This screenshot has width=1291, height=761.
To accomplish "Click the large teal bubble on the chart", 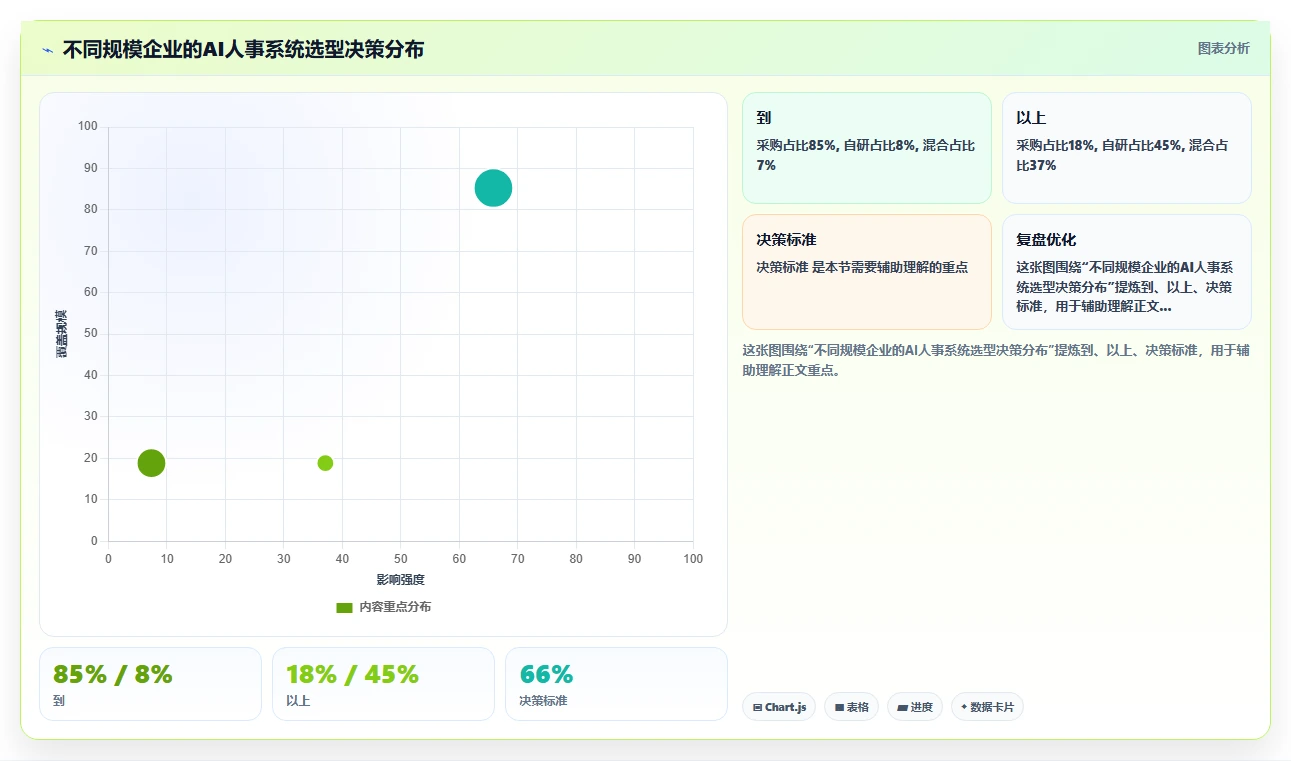I will (x=493, y=188).
